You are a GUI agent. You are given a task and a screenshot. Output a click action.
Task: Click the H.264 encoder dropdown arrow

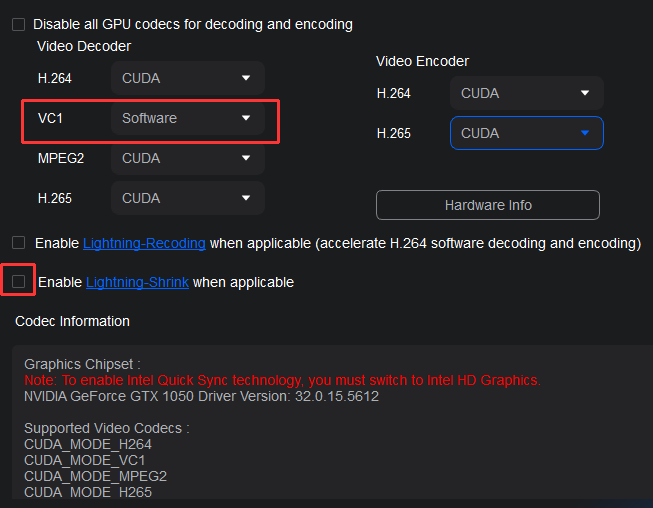(585, 93)
